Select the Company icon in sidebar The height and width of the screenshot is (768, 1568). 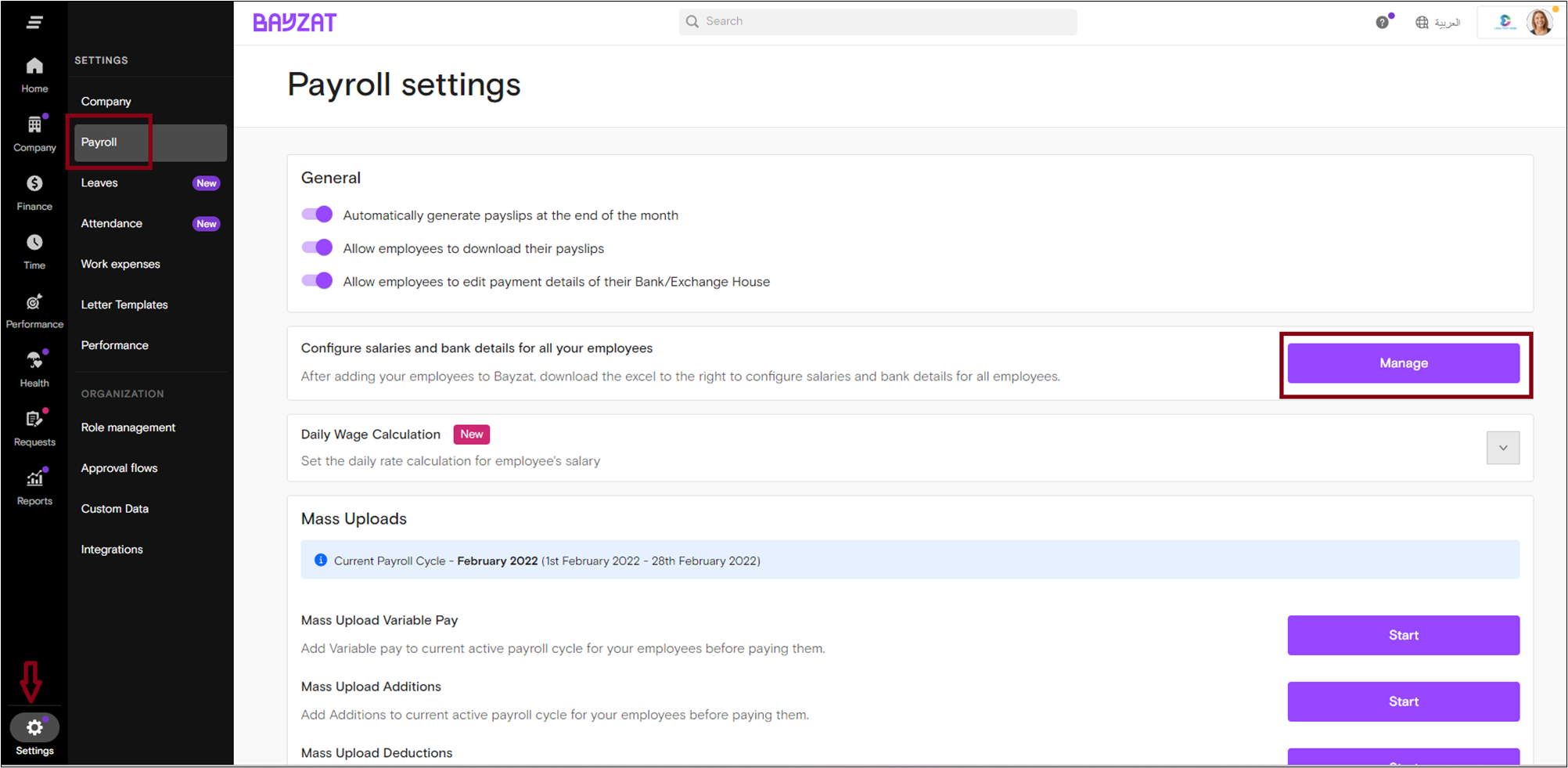(34, 133)
